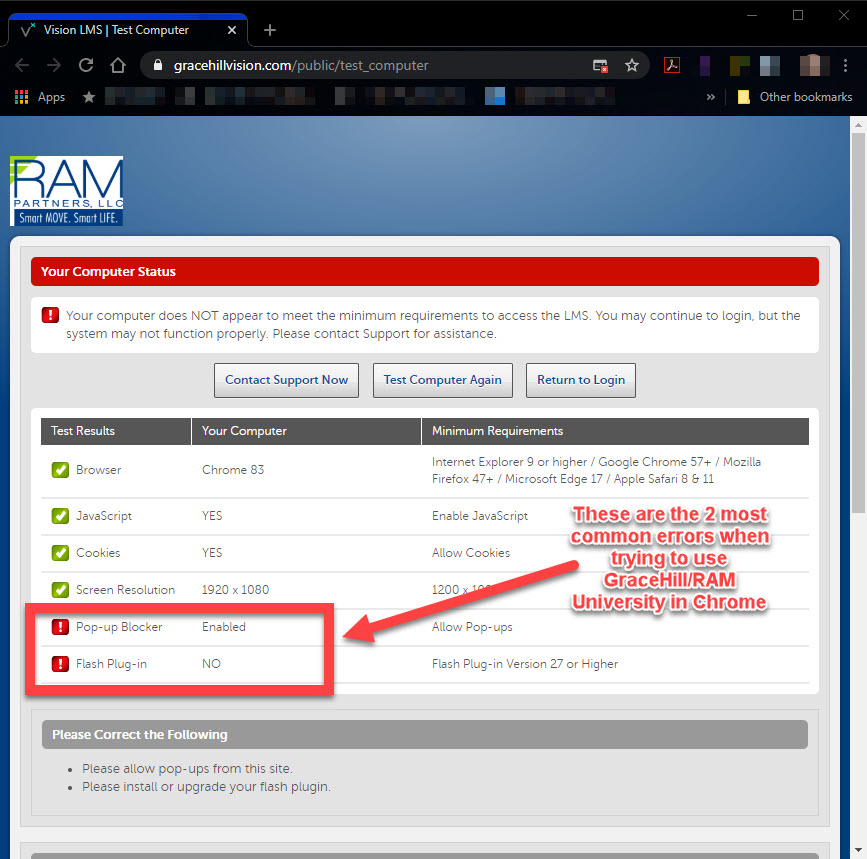Click the Chrome profile avatar
Viewport: 867px width, 859px height.
(814, 65)
